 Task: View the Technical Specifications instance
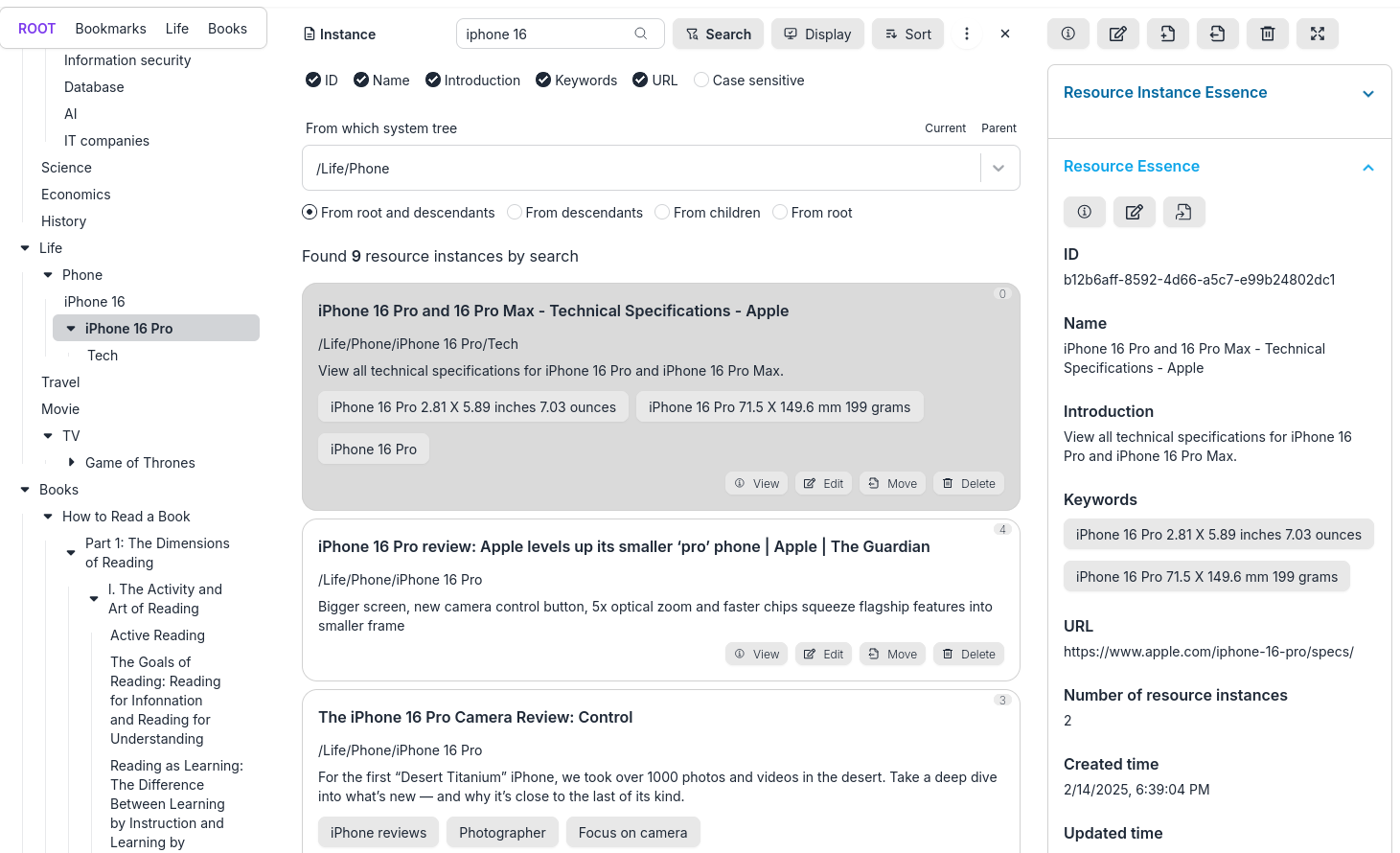[756, 483]
